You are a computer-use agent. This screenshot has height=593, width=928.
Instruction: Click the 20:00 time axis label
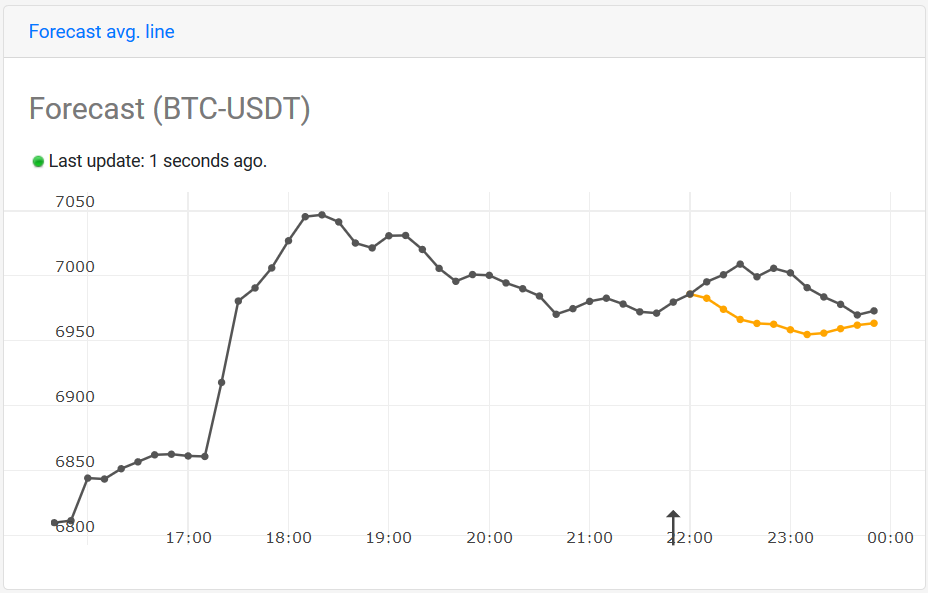click(x=489, y=538)
